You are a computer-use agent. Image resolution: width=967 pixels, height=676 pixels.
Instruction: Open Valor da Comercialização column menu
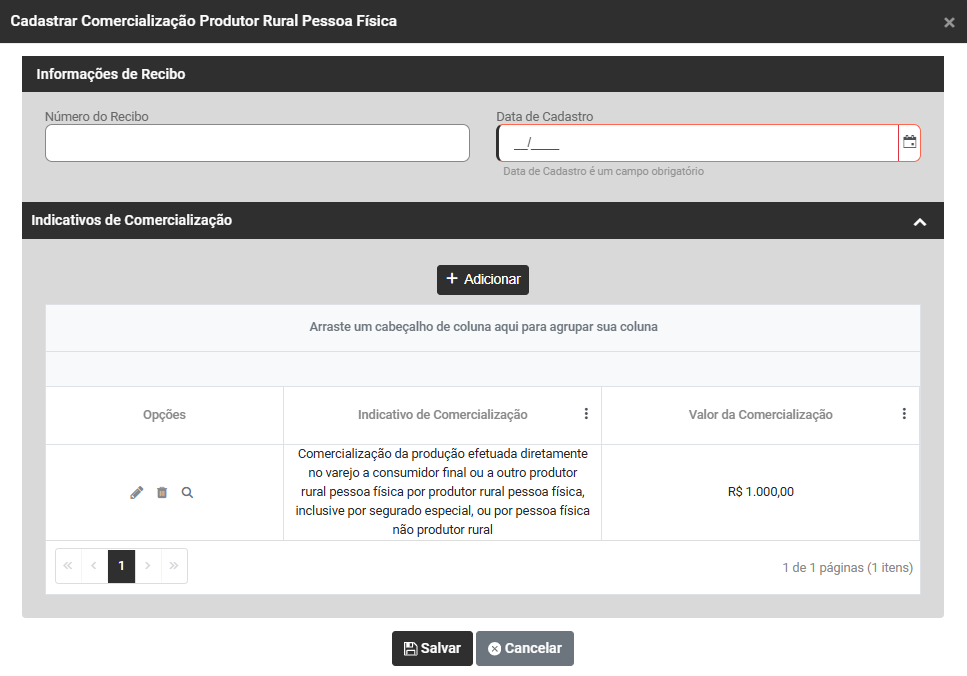point(904,414)
